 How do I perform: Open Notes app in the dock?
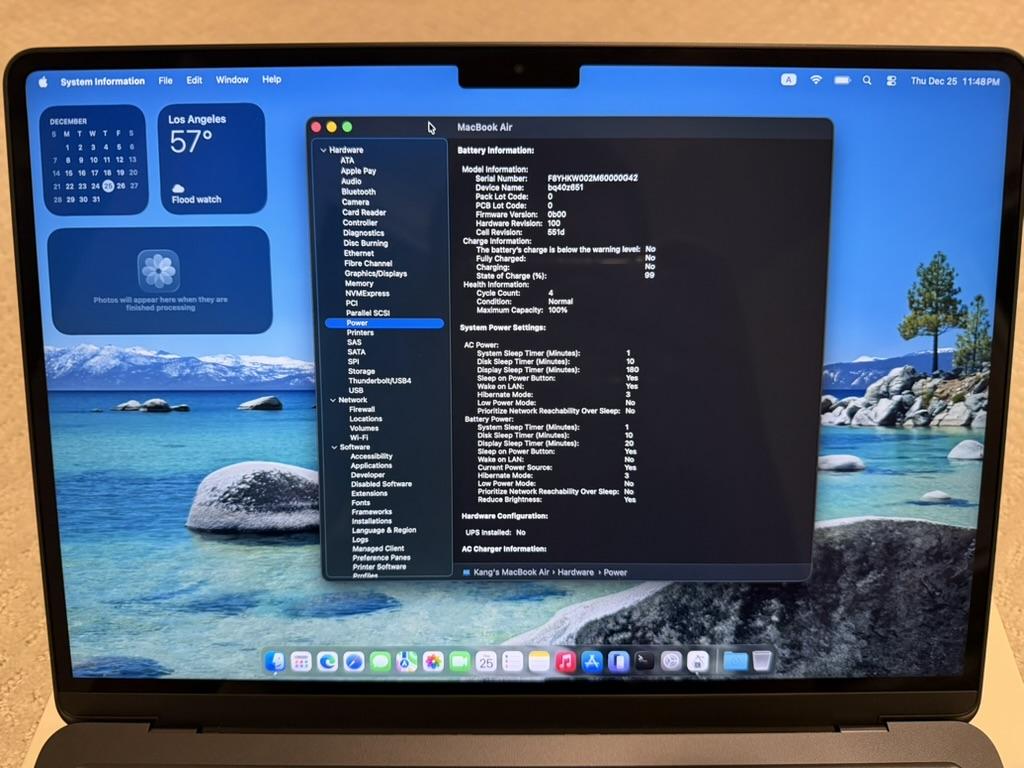pyautogui.click(x=539, y=662)
